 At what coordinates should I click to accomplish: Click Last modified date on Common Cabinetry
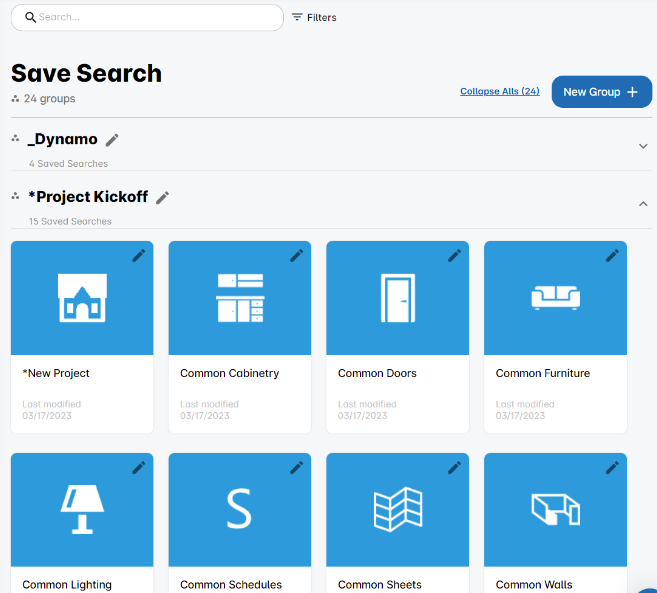tap(210, 410)
